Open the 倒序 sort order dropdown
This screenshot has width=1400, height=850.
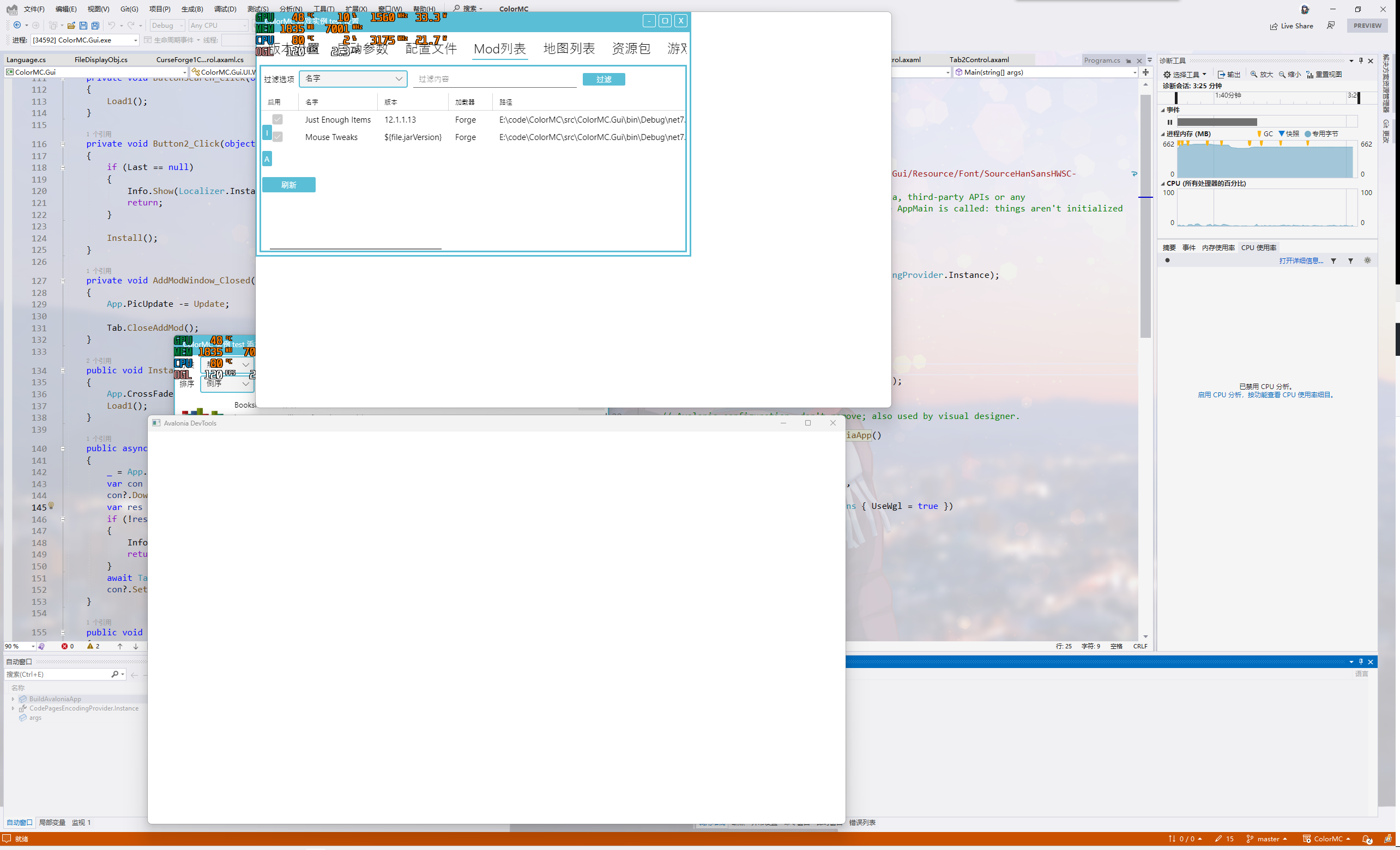pos(226,384)
